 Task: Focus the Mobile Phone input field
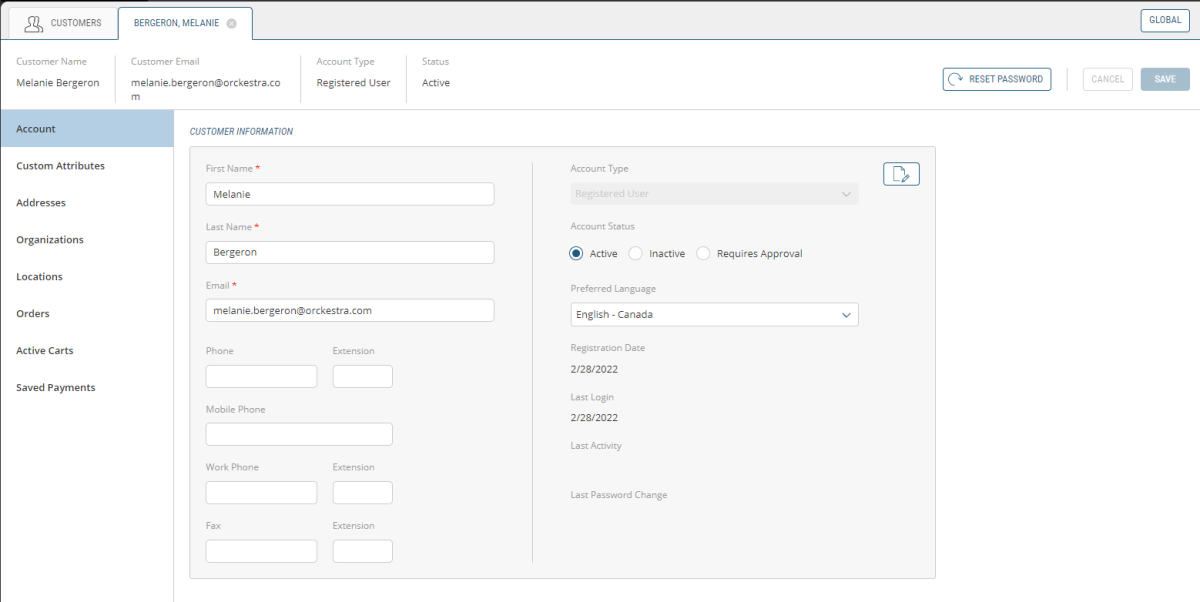[x=298, y=434]
